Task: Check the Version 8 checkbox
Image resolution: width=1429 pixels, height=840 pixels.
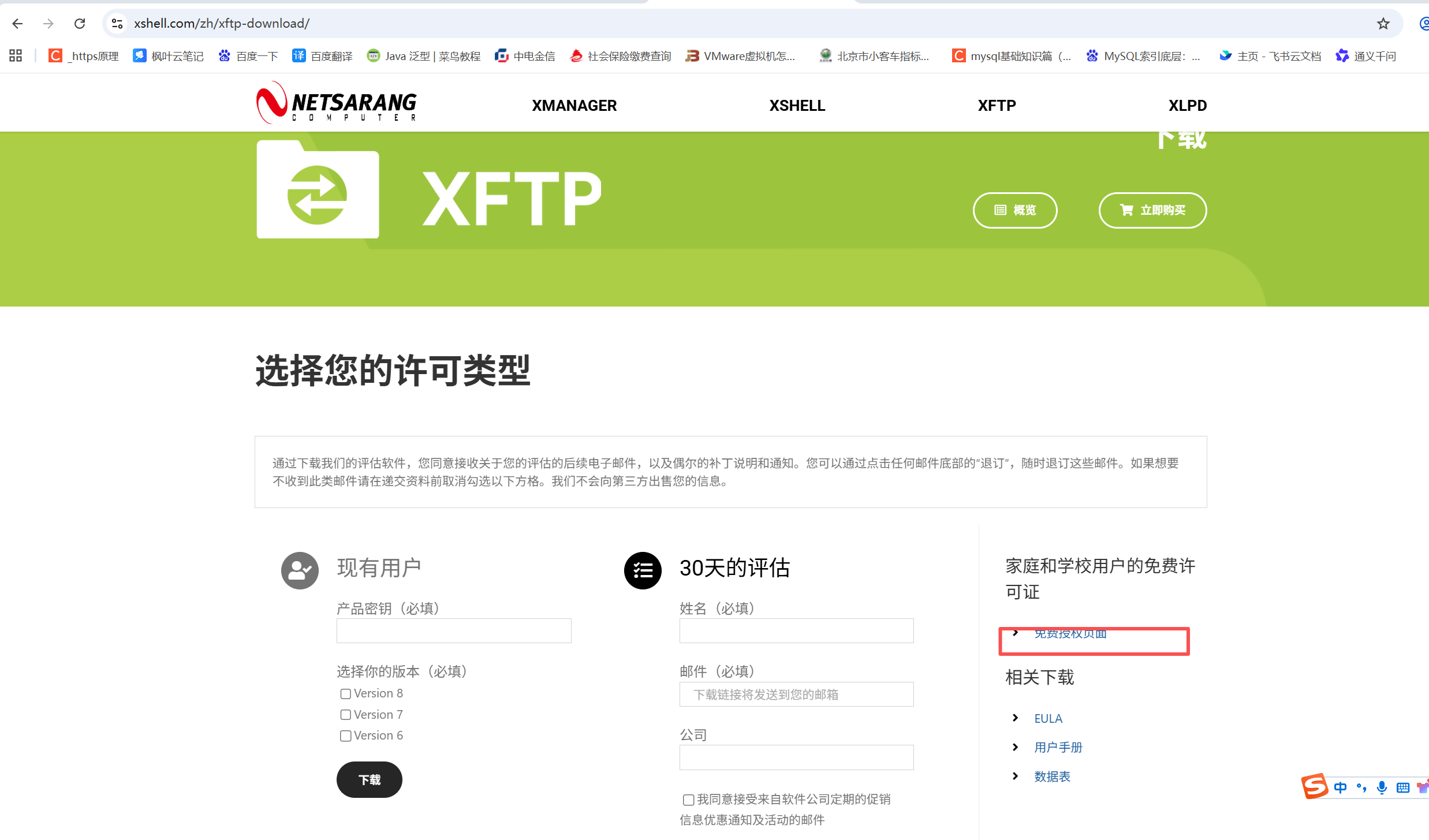Action: tap(345, 694)
